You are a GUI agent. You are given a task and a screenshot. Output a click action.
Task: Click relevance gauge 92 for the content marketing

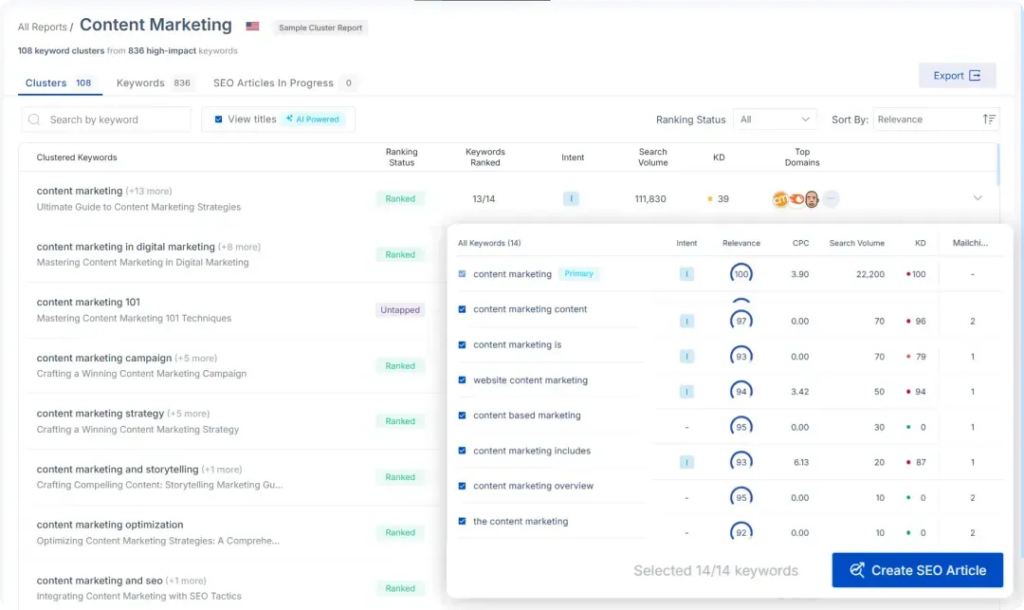tap(741, 532)
